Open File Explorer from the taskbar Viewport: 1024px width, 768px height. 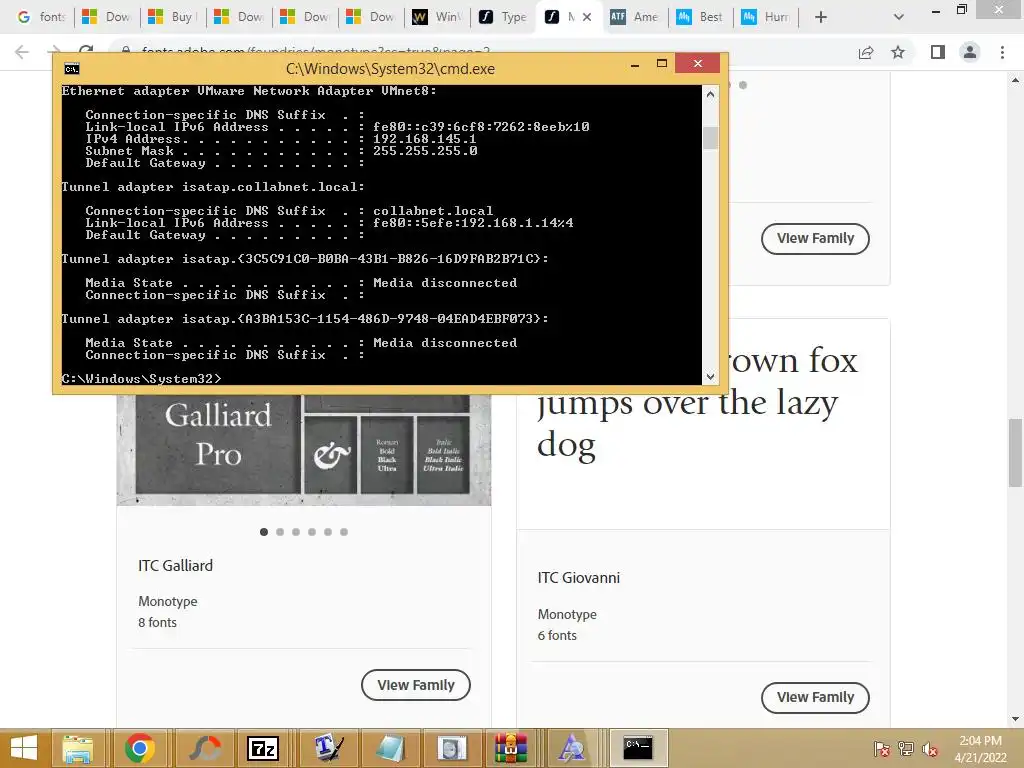[x=78, y=748]
